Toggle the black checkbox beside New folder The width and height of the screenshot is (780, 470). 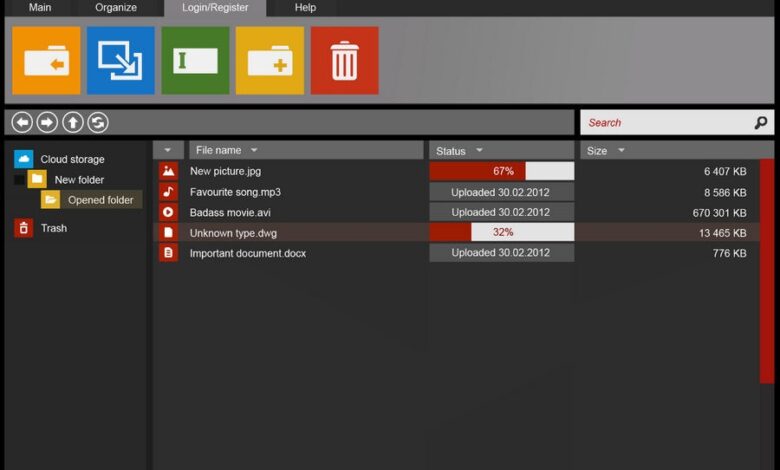(x=19, y=180)
